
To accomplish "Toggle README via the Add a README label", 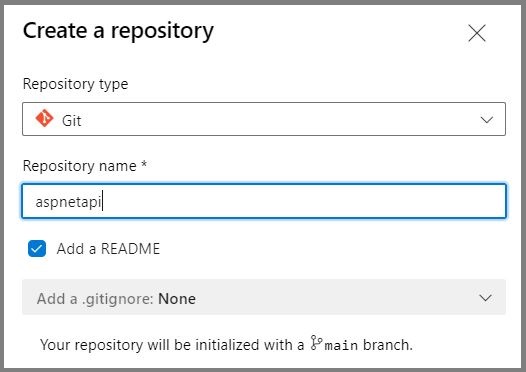I will (x=108, y=249).
